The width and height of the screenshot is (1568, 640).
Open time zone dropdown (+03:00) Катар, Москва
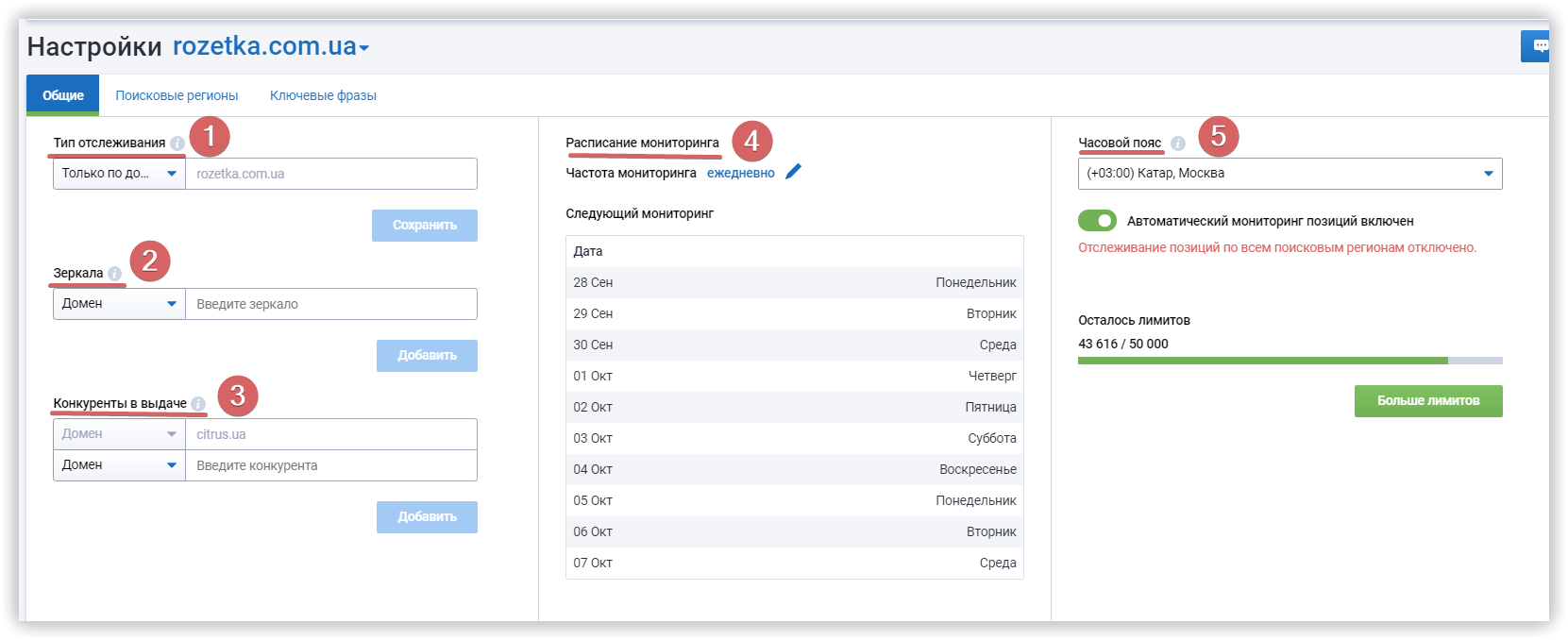(1290, 174)
